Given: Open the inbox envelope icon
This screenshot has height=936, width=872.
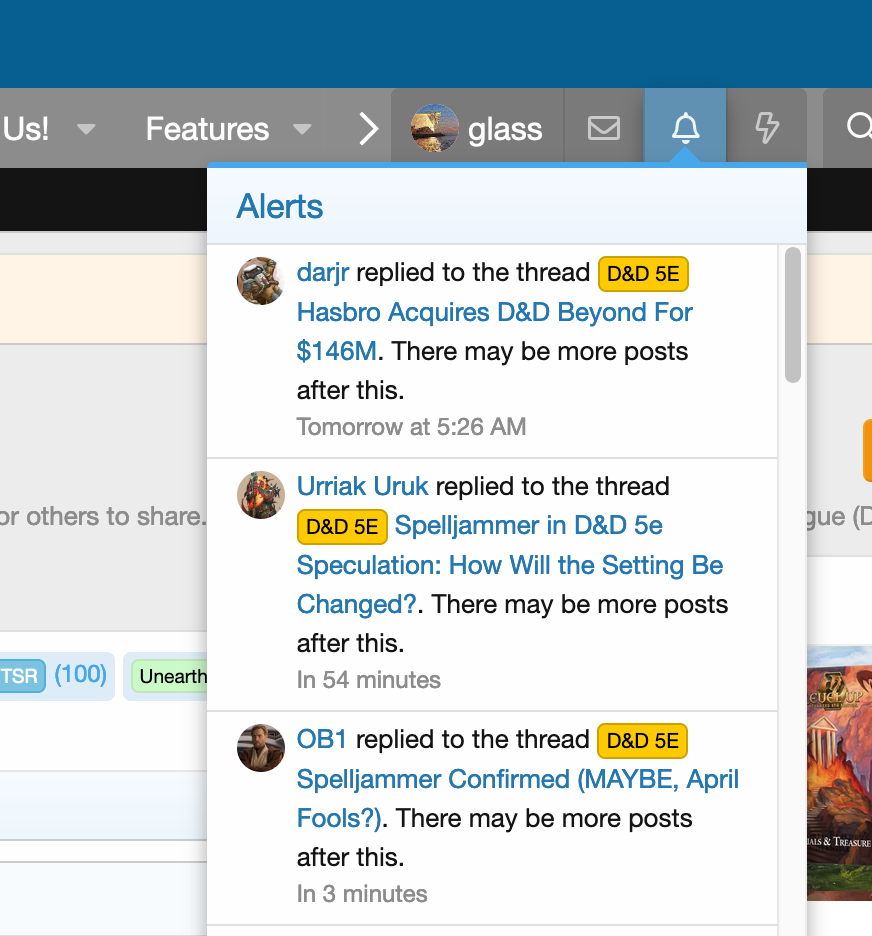Looking at the screenshot, I should (x=603, y=128).
